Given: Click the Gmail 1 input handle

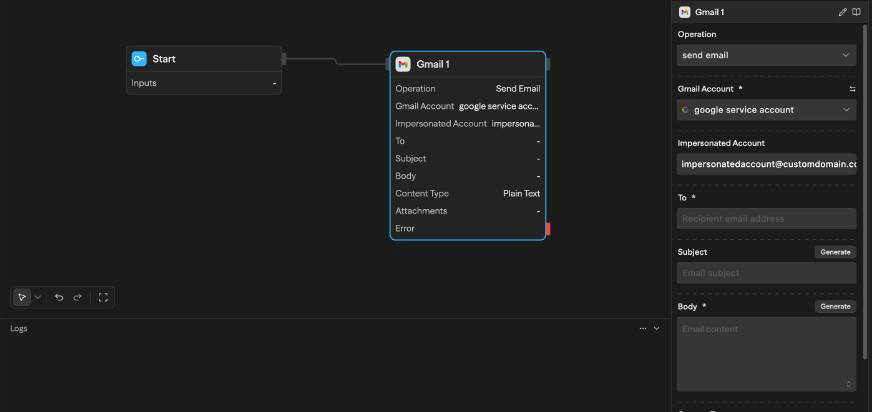Looking at the screenshot, I should [388, 64].
